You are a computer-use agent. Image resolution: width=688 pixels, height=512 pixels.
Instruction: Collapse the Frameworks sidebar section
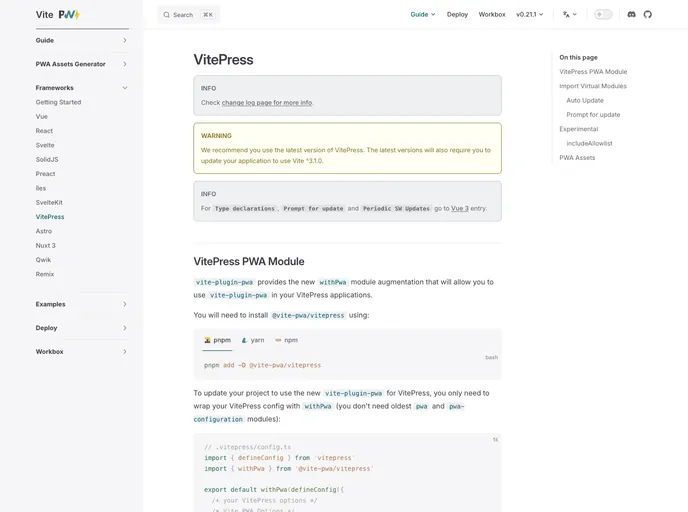82,88
